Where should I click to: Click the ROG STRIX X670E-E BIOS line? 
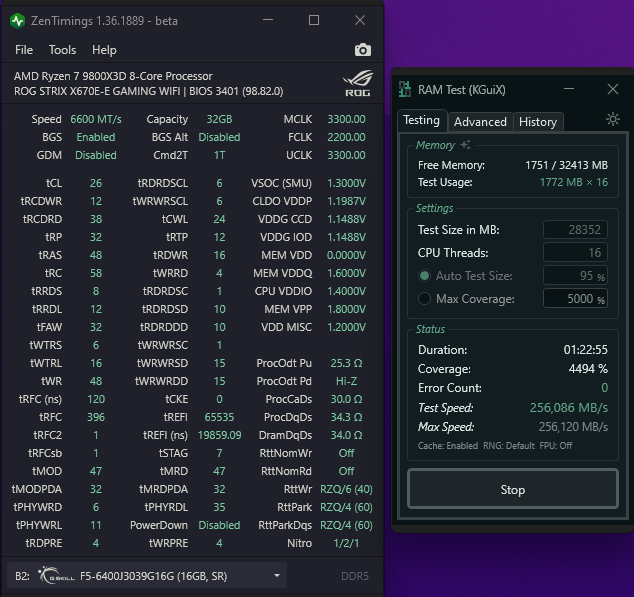point(148,91)
